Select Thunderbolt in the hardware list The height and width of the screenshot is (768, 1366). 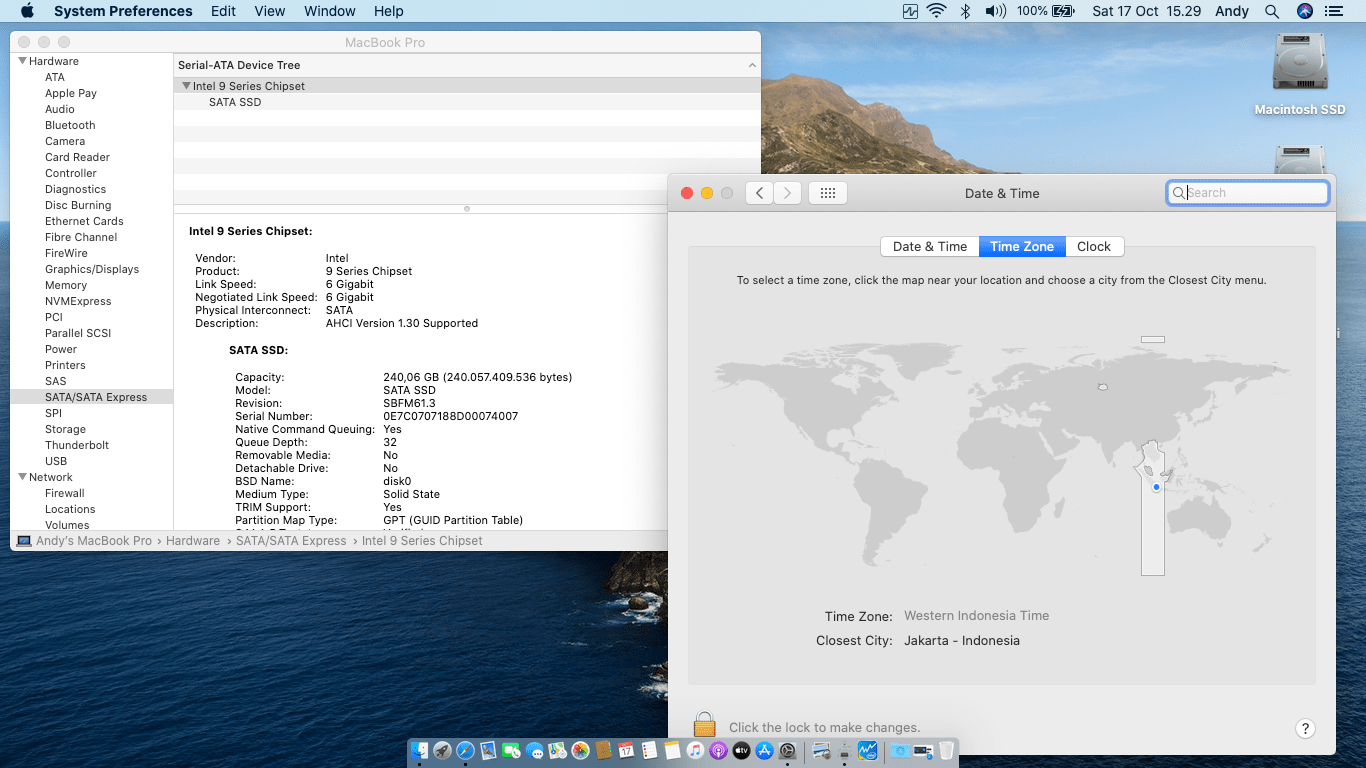[x=77, y=445]
